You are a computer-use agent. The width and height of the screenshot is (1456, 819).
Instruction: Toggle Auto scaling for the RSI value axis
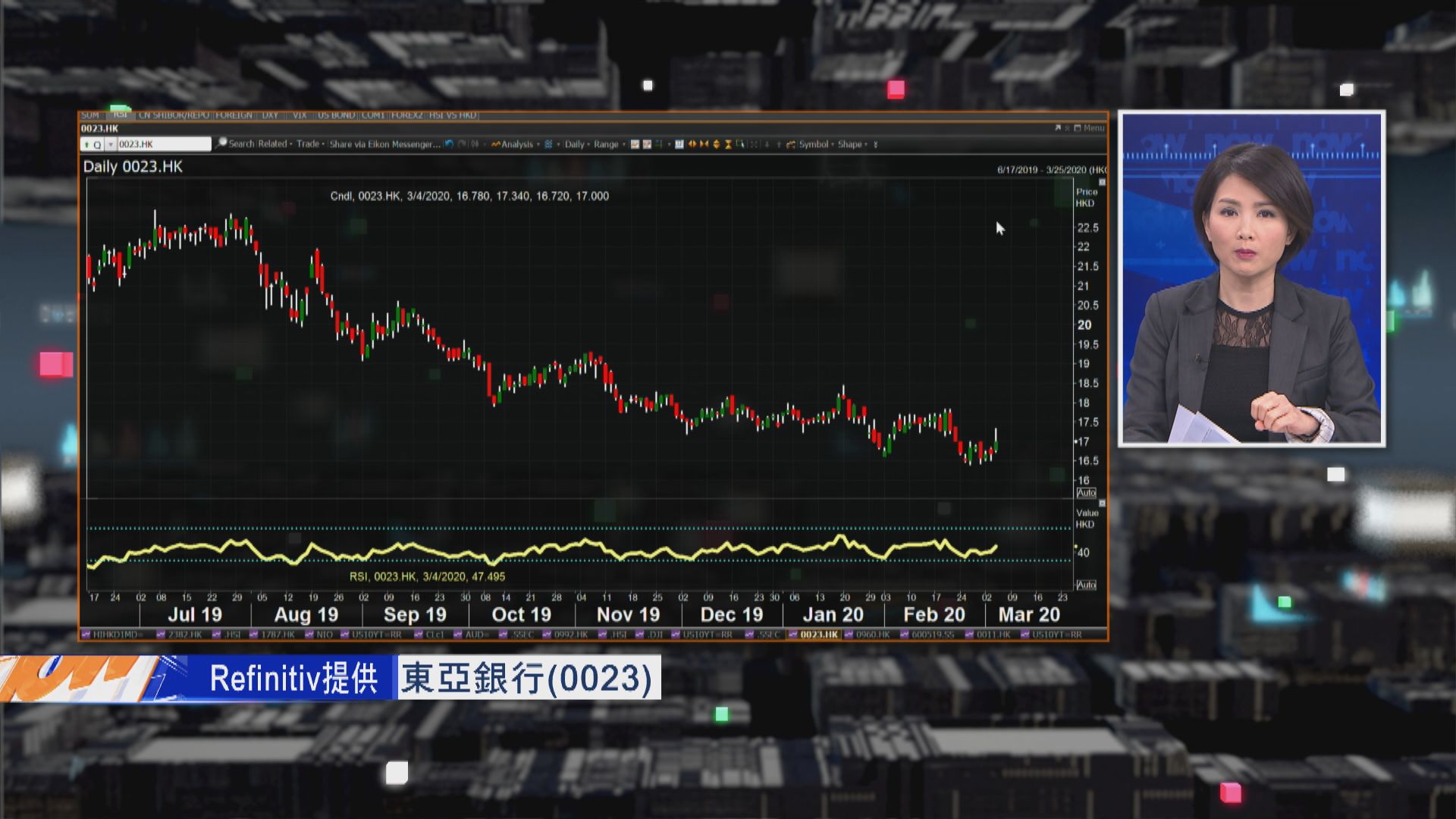[x=1086, y=585]
